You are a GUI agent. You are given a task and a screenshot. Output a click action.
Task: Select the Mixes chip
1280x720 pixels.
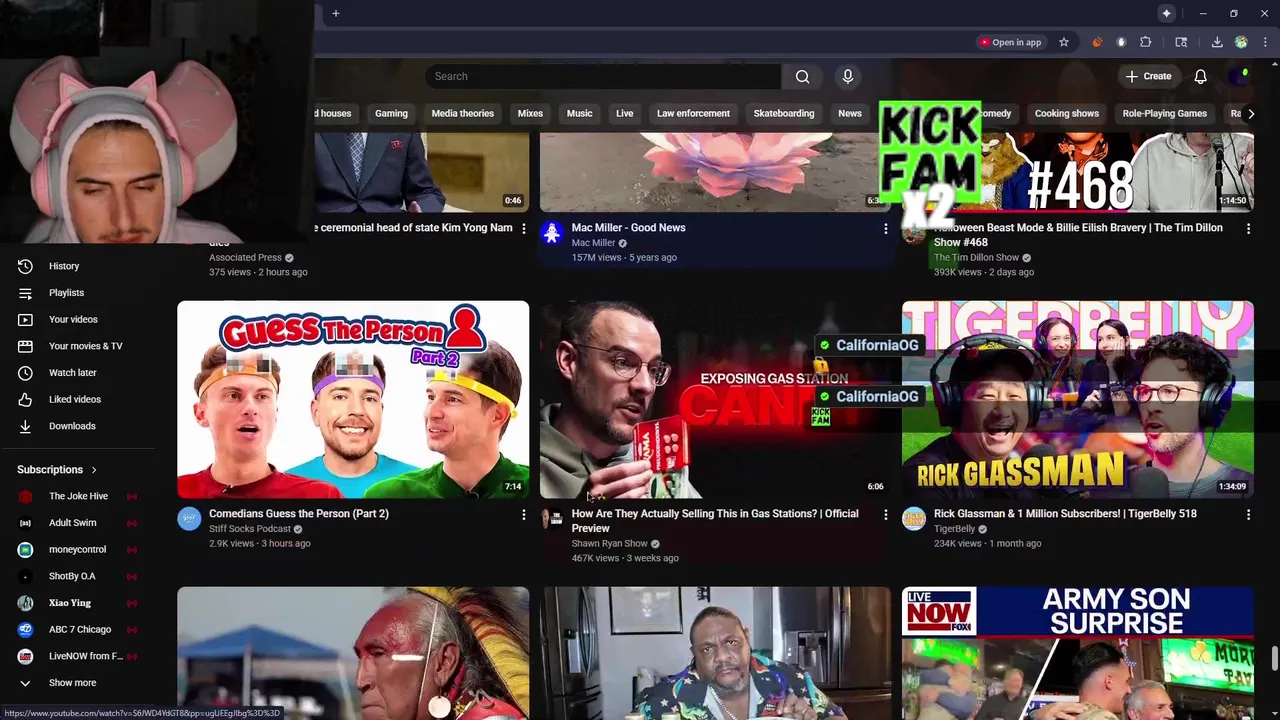(x=530, y=113)
